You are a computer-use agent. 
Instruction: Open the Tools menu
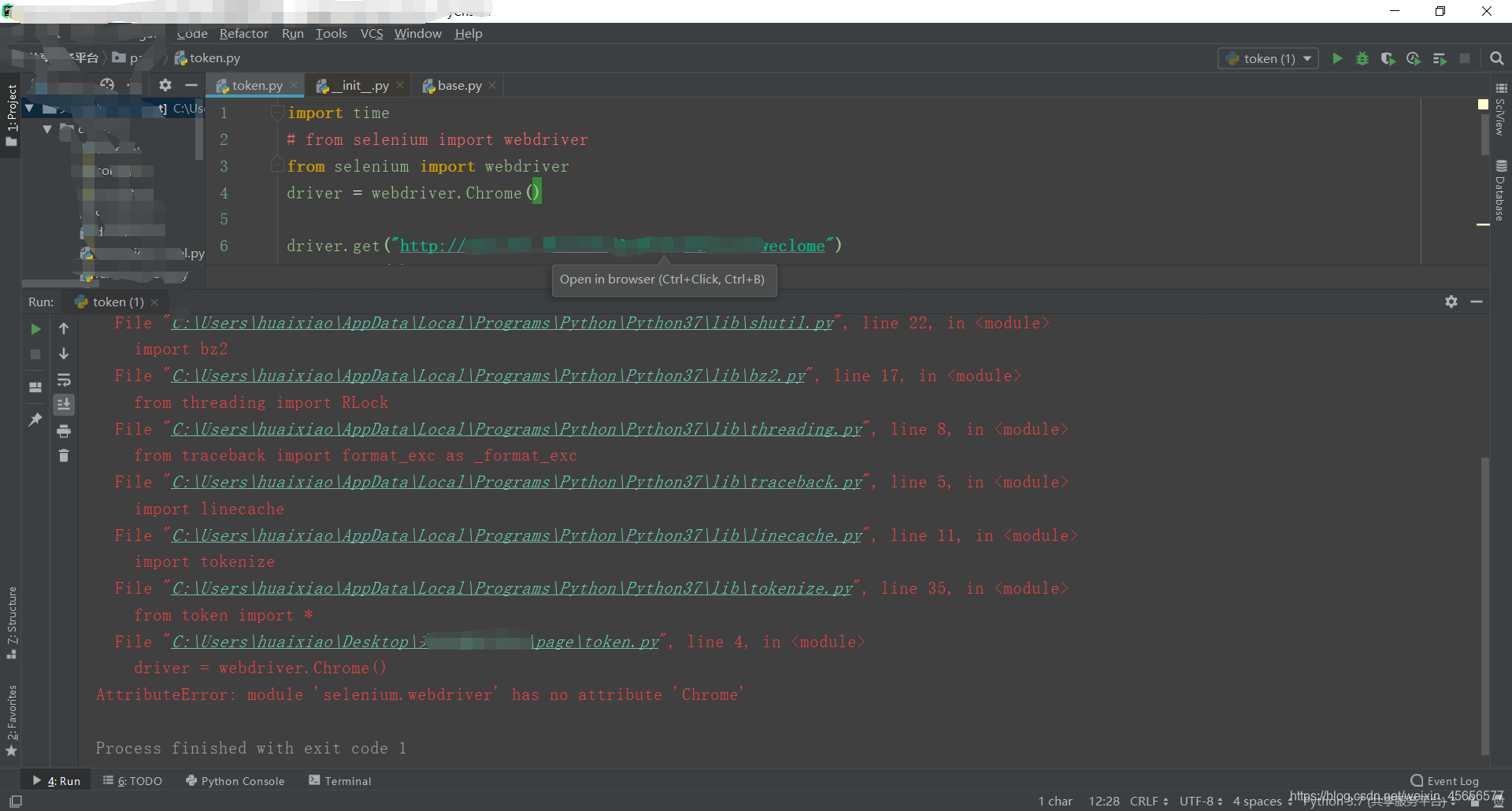(332, 33)
